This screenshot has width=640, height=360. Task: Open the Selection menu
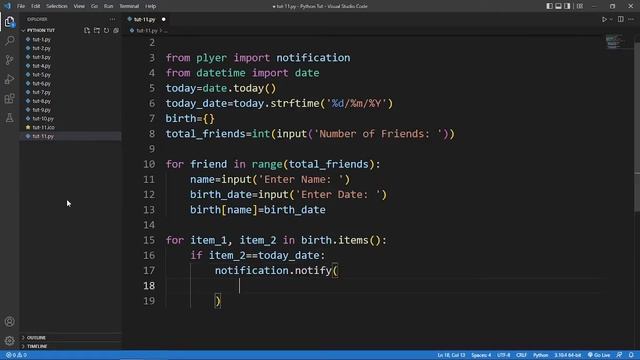pyautogui.click(x=57, y=6)
